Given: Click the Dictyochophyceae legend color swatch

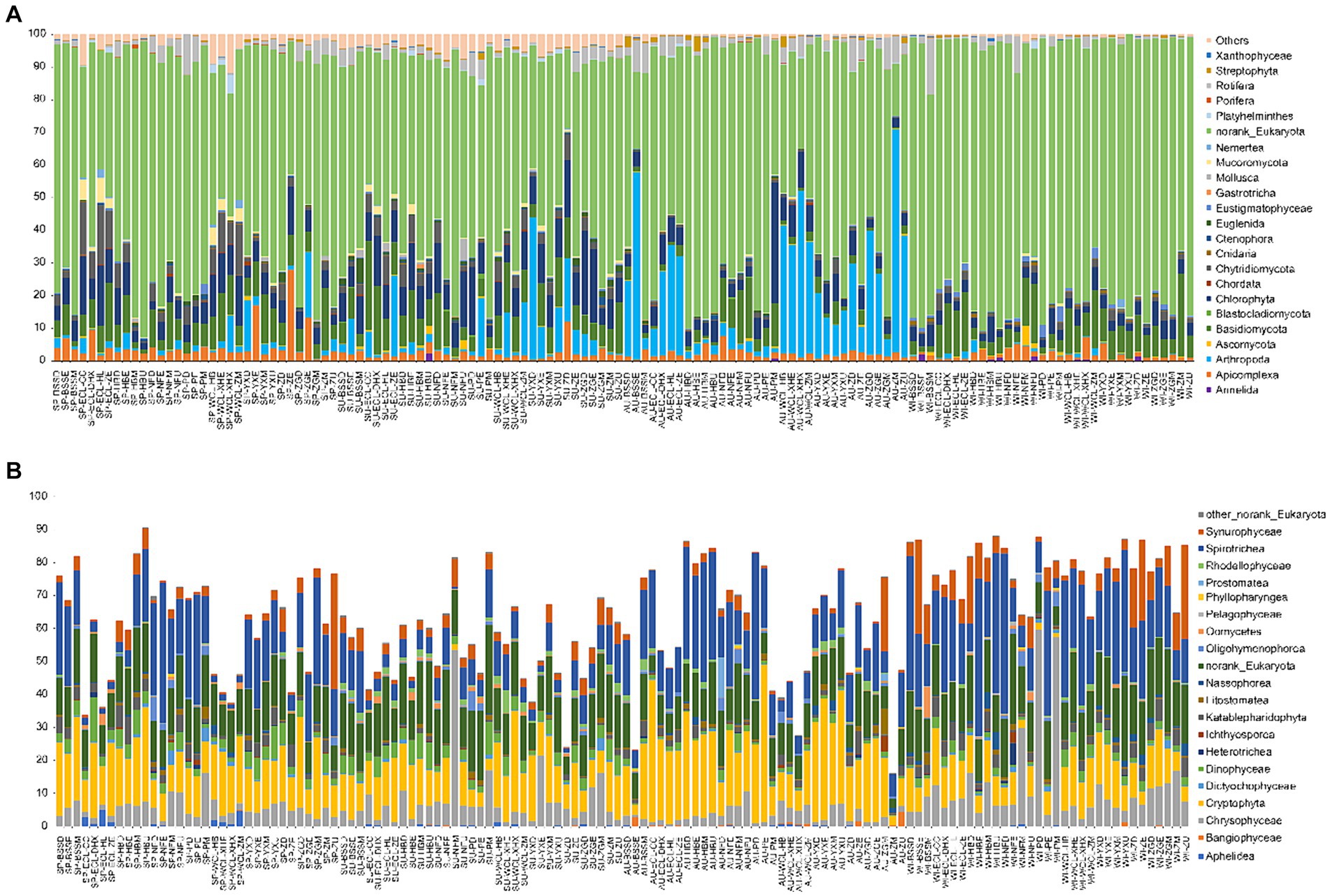Looking at the screenshot, I should tap(1200, 786).
